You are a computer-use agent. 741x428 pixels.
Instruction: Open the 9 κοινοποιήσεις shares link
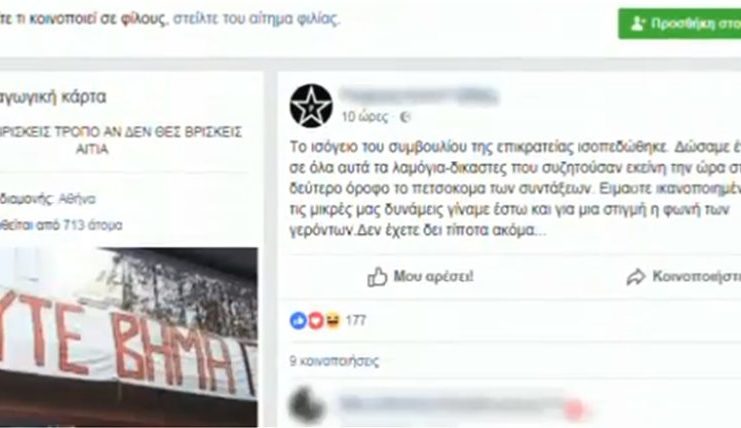334,361
